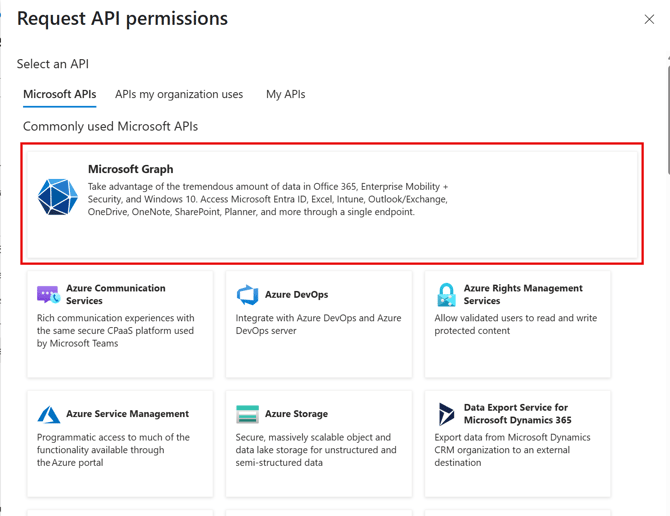Open the APIs my organization uses tab
The image size is (670, 516).
179,94
